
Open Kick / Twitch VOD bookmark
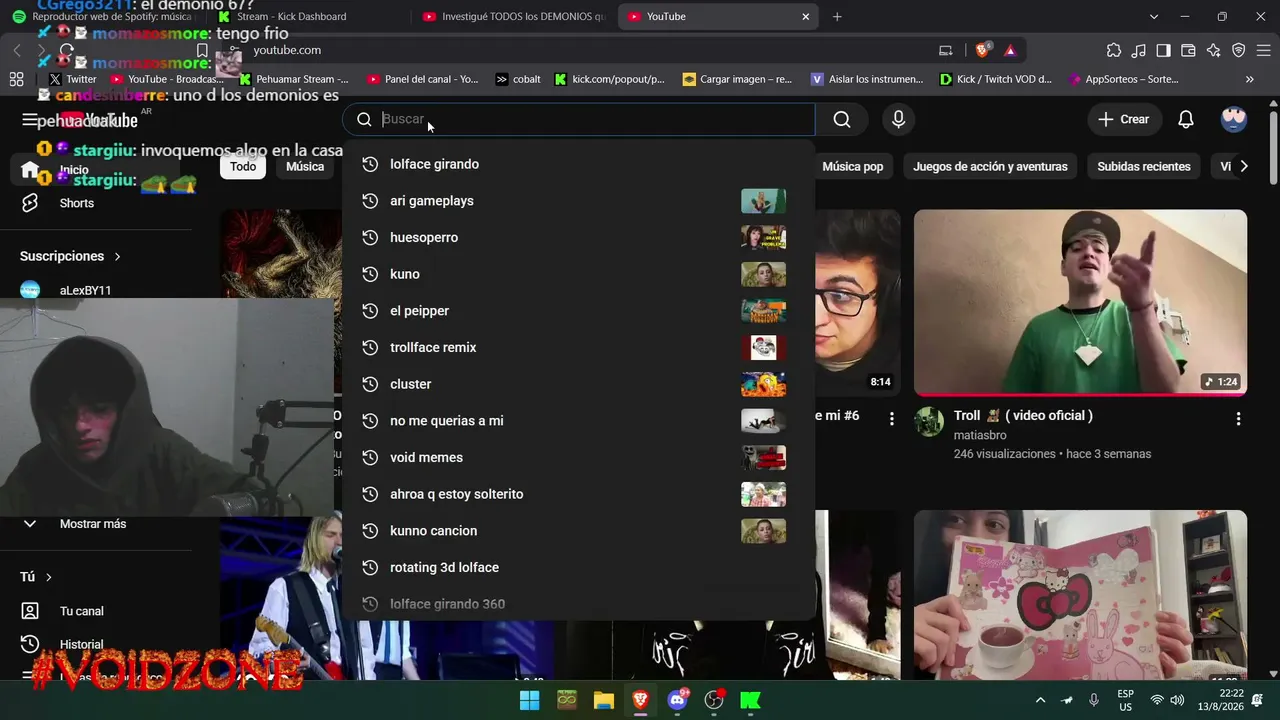[996, 79]
